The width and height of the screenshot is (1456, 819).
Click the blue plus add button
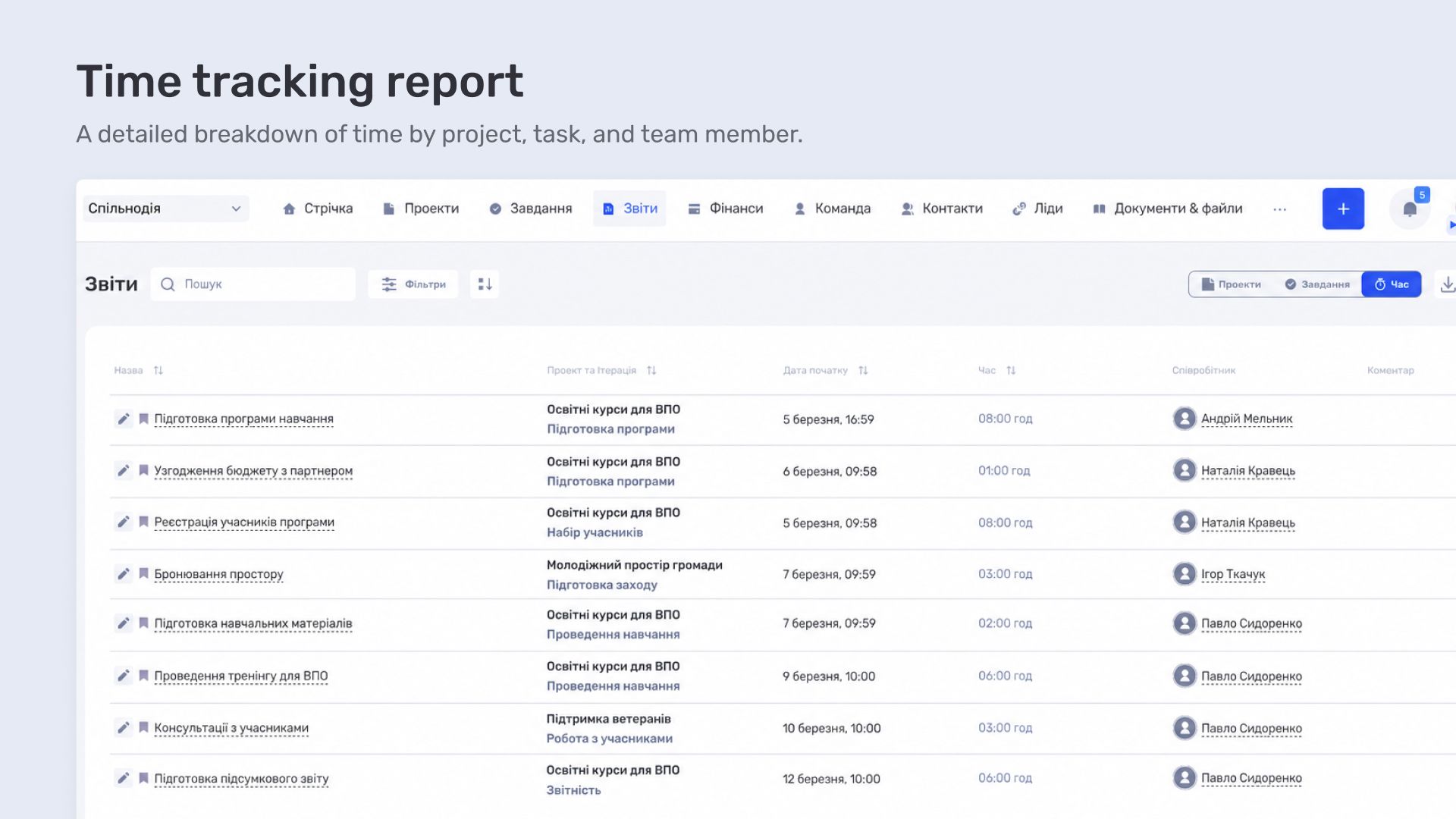tap(1343, 209)
